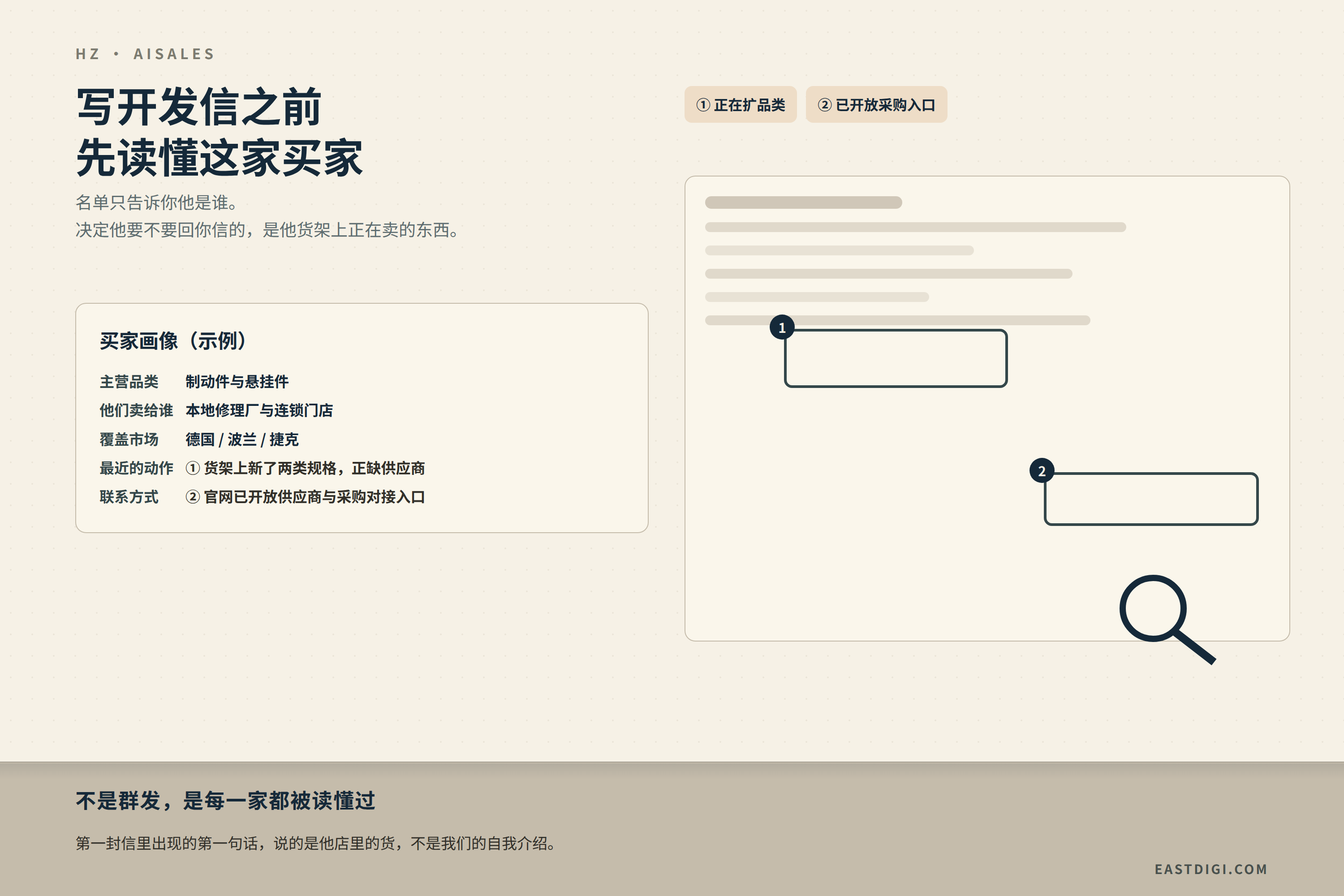
Task: Click the 覆盖市场 label
Action: point(129,439)
